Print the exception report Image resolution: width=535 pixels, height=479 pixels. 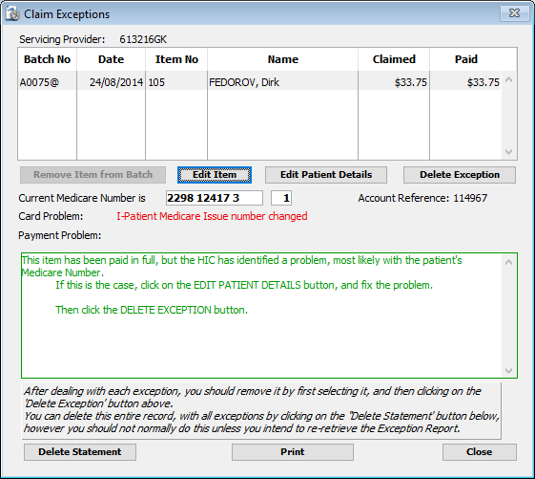coord(292,452)
